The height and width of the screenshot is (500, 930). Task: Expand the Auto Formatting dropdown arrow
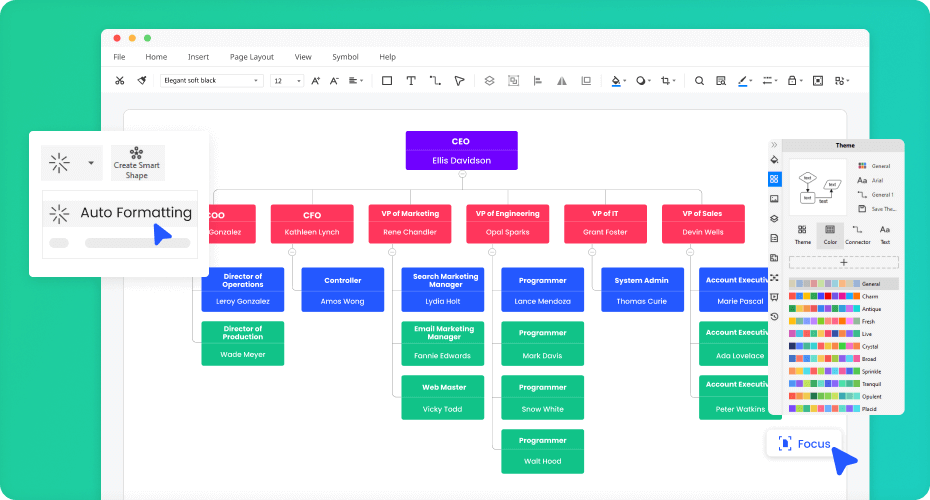[x=91, y=163]
